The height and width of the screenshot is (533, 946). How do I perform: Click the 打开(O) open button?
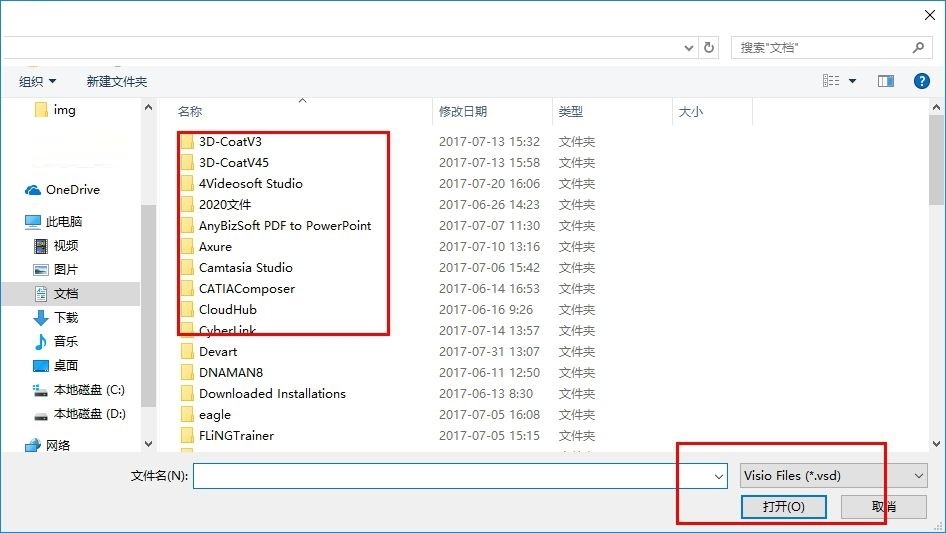pyautogui.click(x=783, y=506)
